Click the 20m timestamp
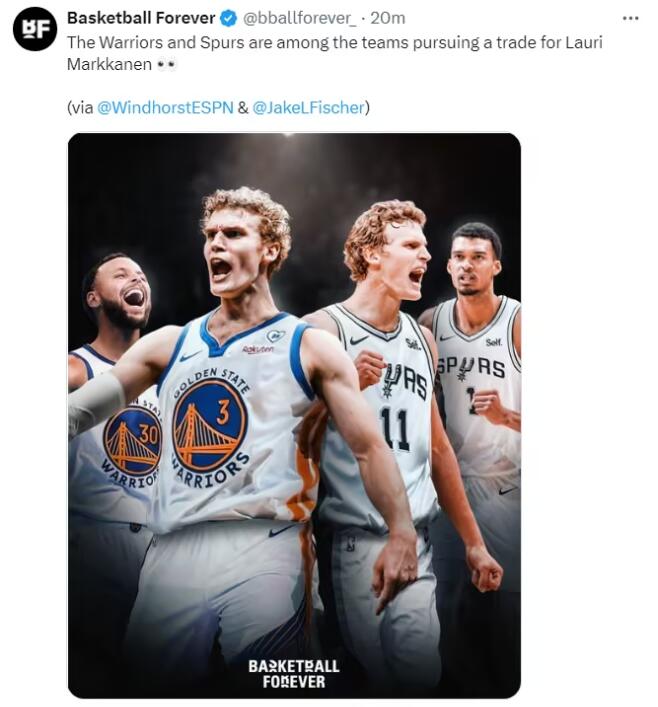Screen dimensions: 658x707 (x=387, y=18)
